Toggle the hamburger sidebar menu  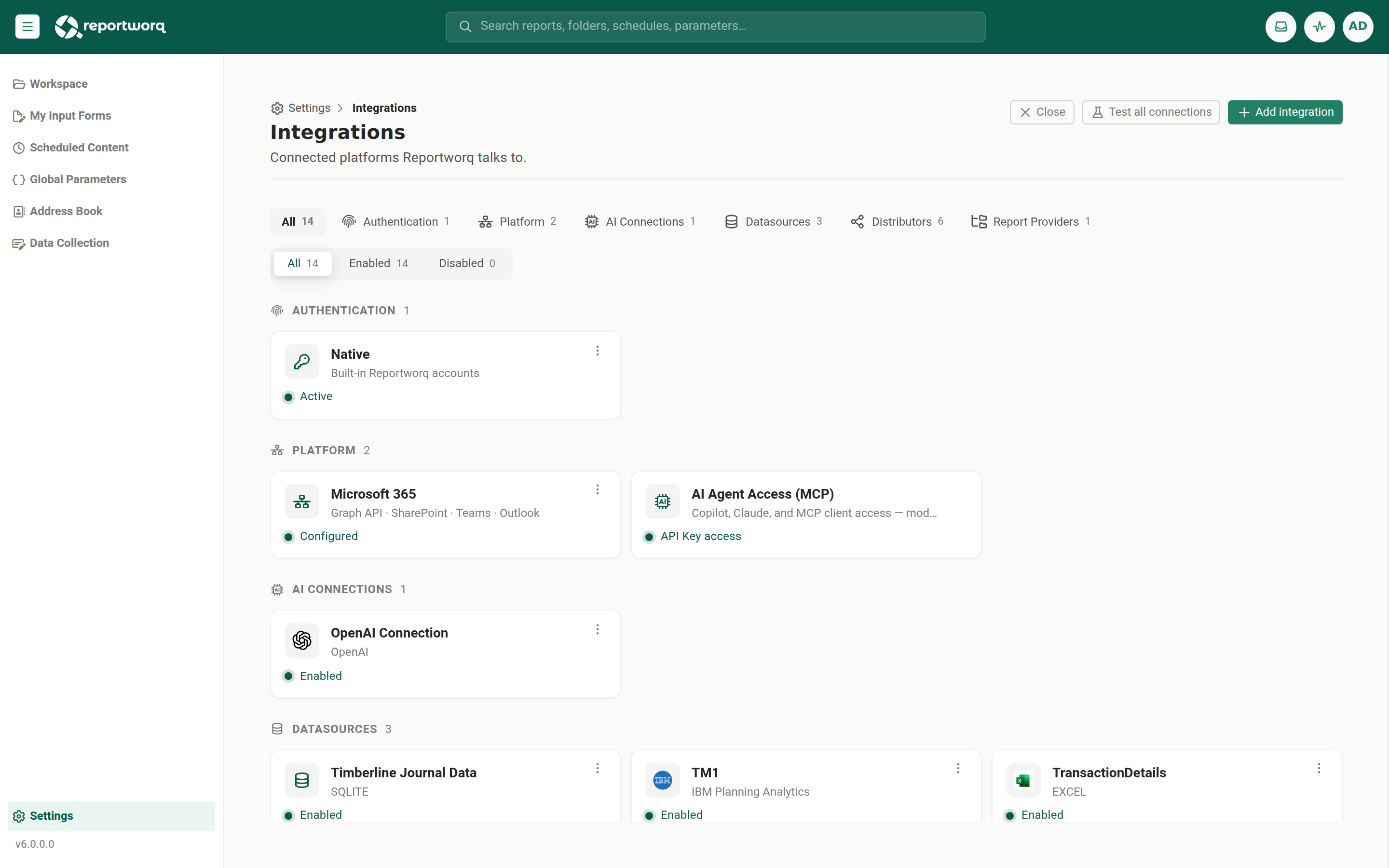[x=27, y=27]
